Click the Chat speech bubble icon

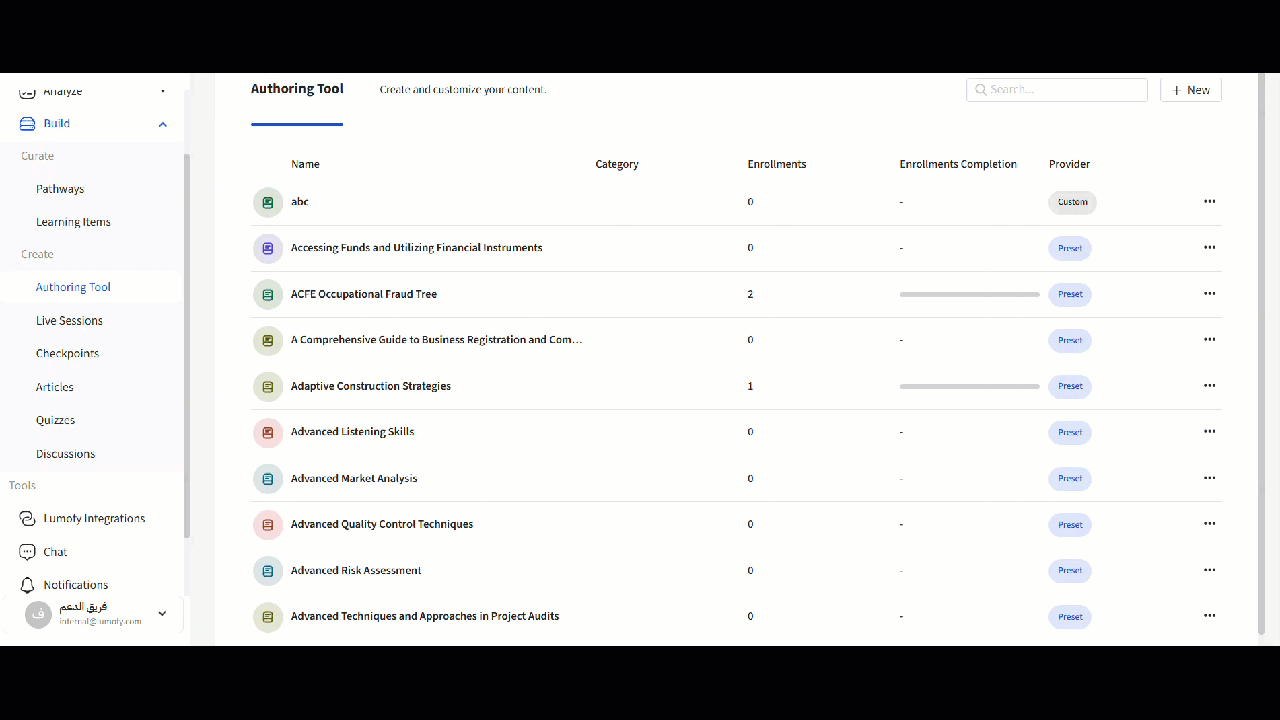[28, 552]
